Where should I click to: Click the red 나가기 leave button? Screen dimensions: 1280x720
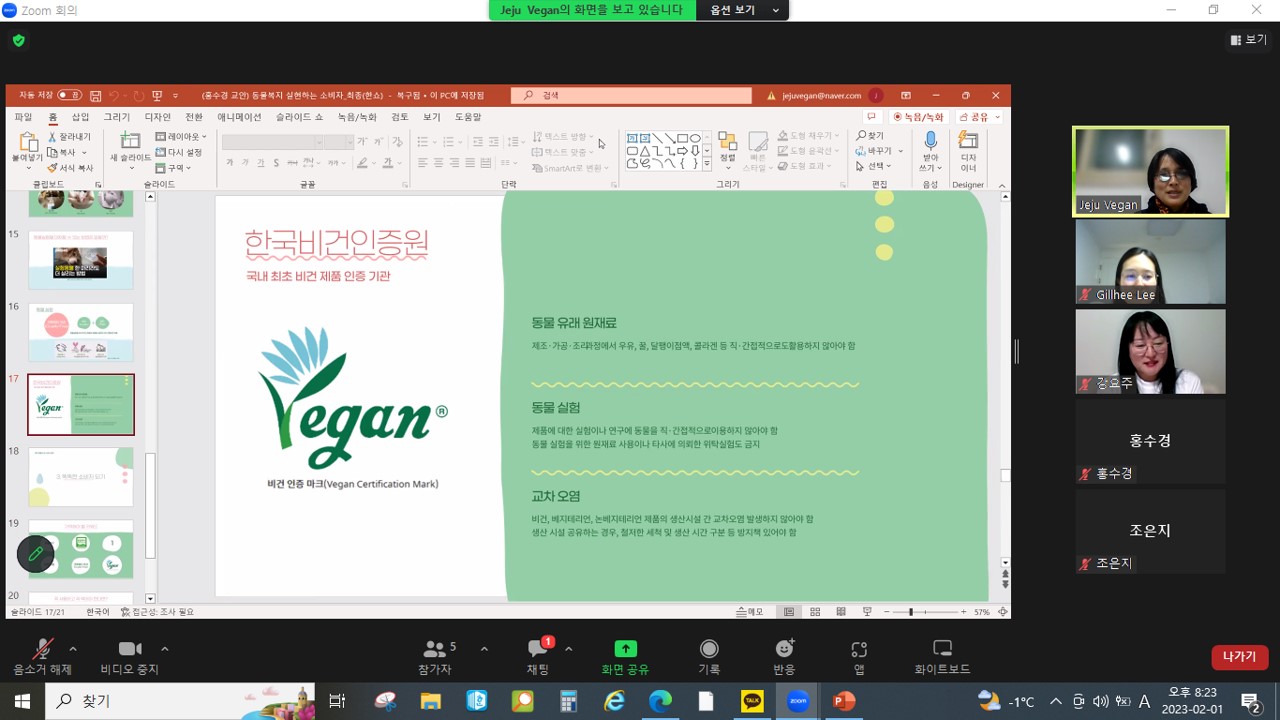point(1239,657)
